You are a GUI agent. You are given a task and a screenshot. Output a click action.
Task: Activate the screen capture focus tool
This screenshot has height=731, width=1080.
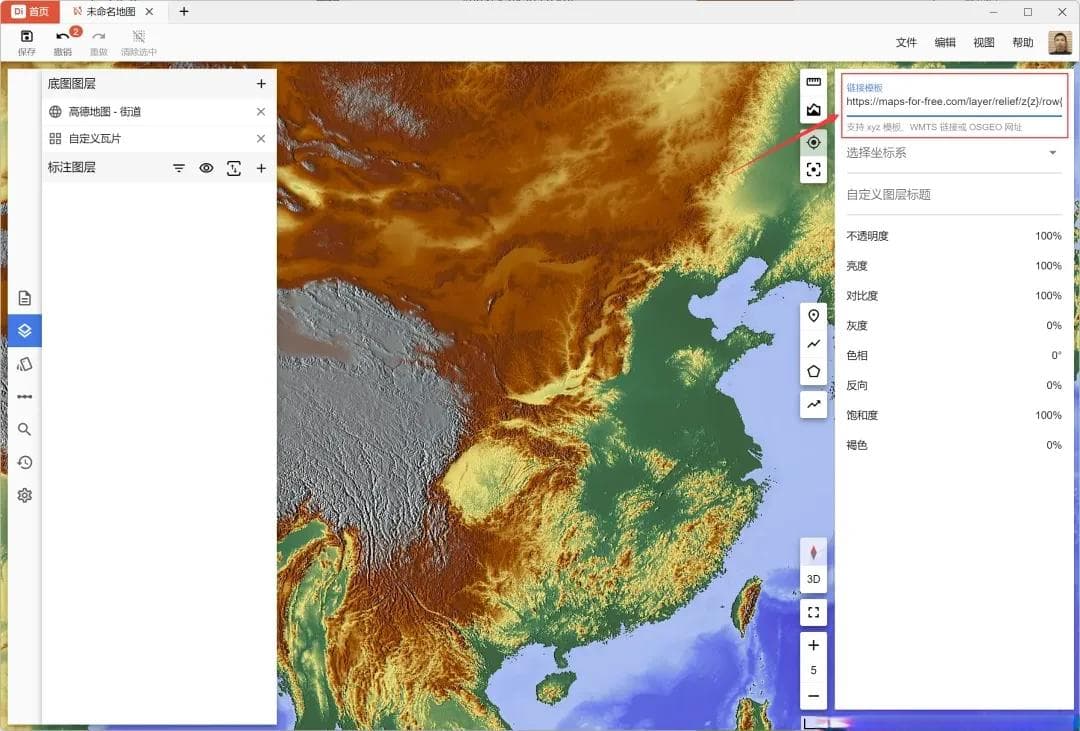pos(813,169)
